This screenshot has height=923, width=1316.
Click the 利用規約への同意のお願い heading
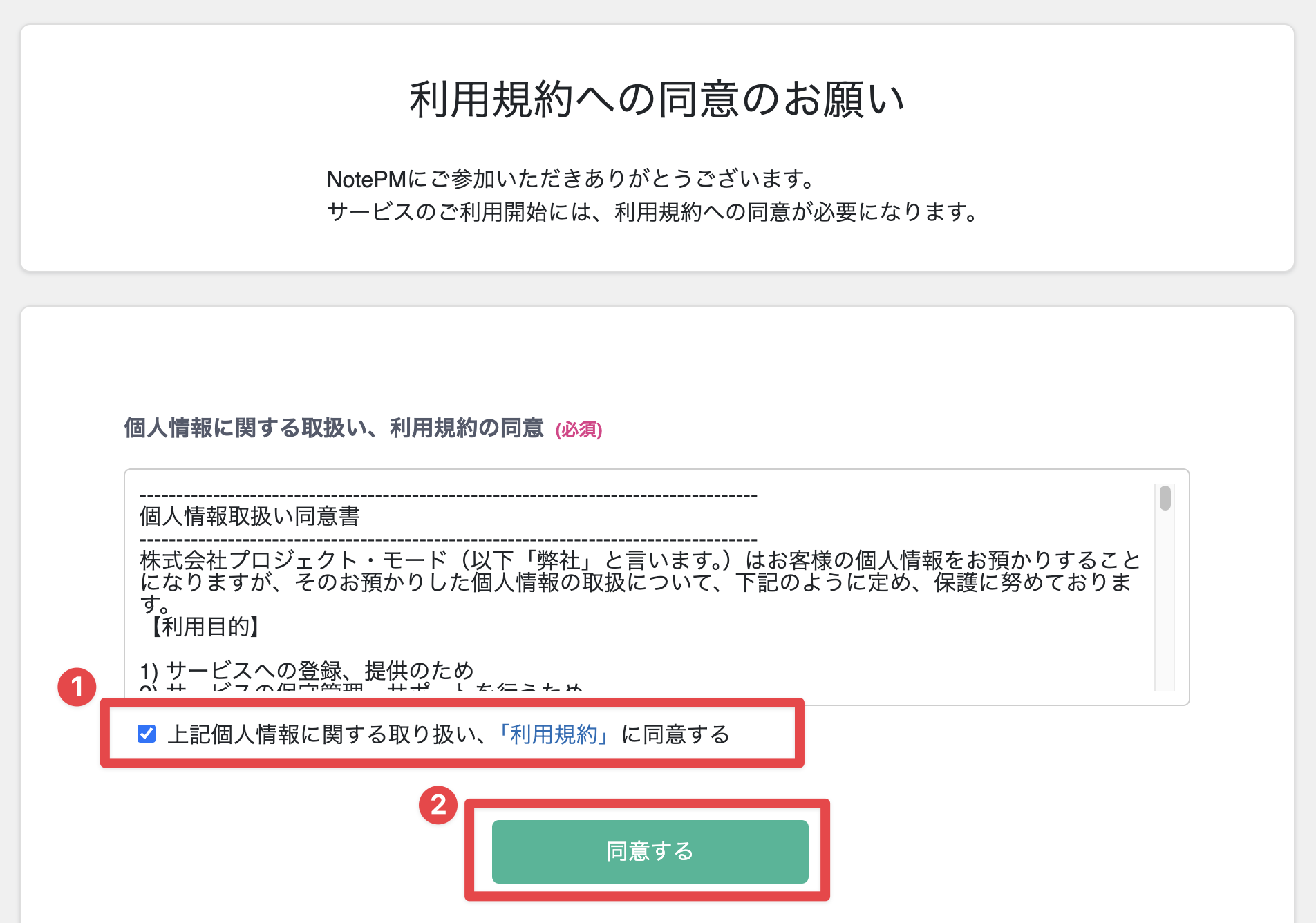coord(657,99)
